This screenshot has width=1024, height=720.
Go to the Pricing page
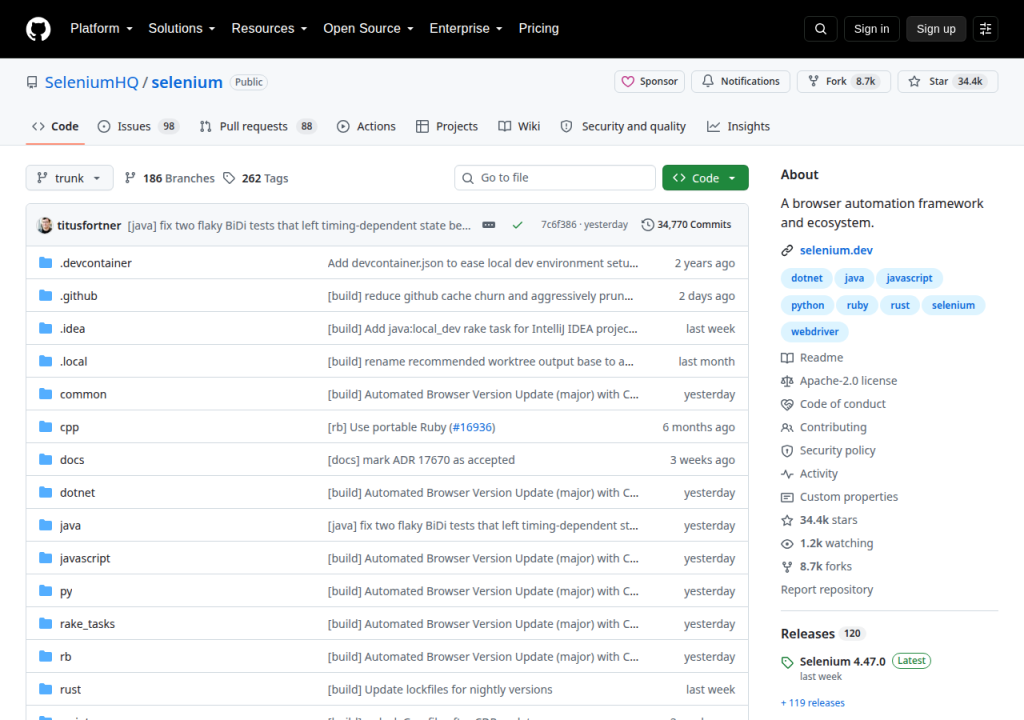click(539, 29)
